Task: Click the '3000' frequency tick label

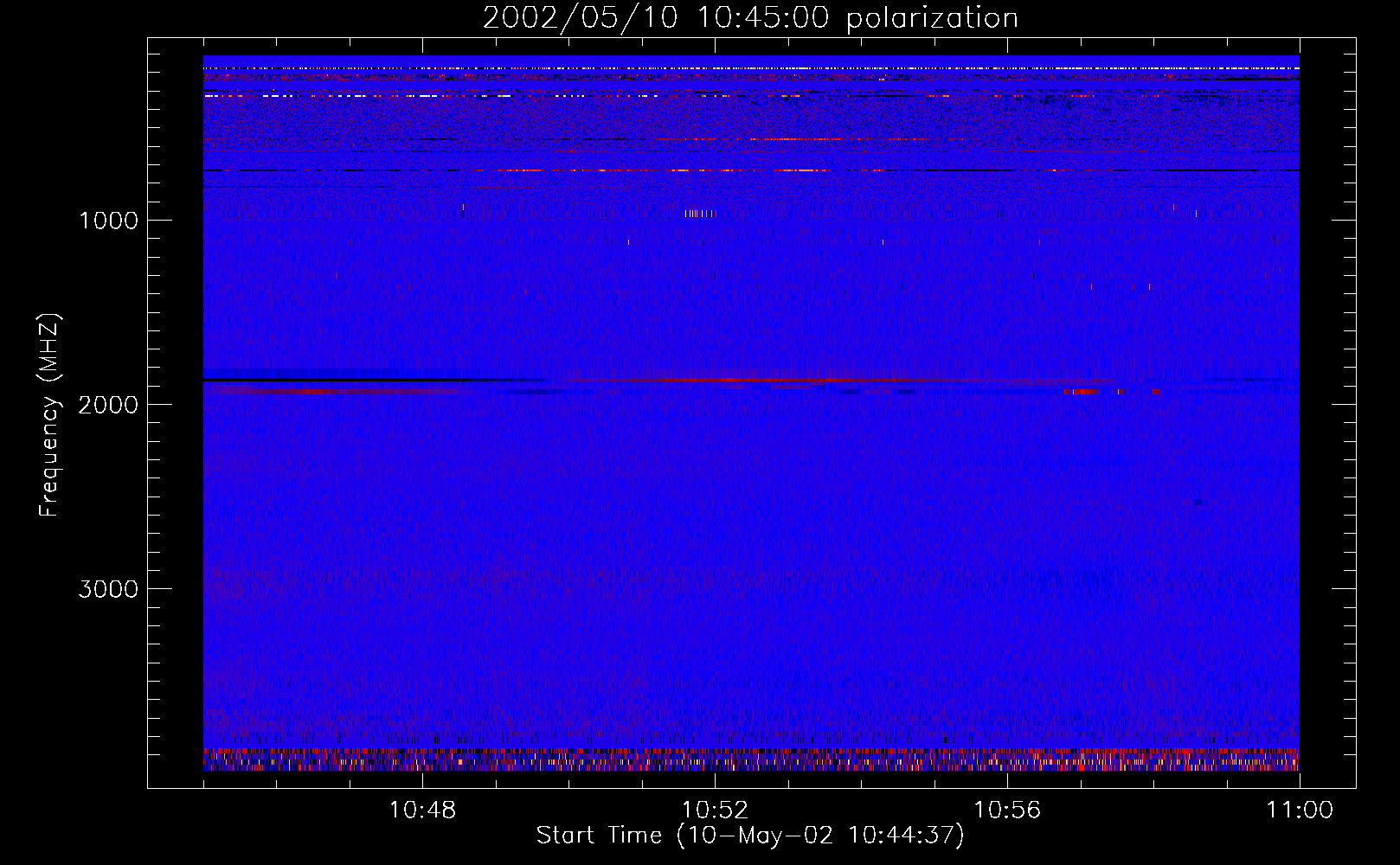Action: 108,589
